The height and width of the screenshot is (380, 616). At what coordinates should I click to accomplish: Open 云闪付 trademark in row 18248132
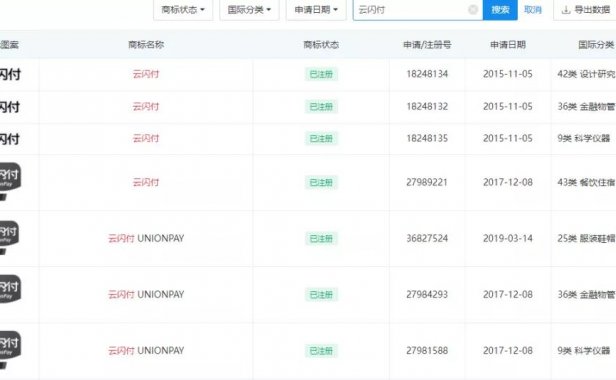tap(146, 106)
